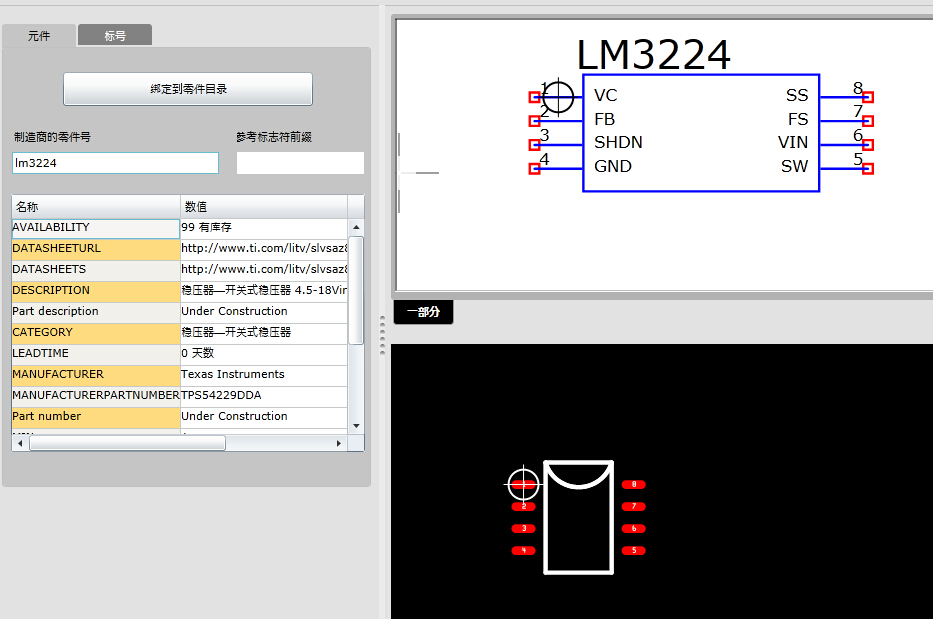
Task: Select the FB pin label
Action: (x=605, y=120)
